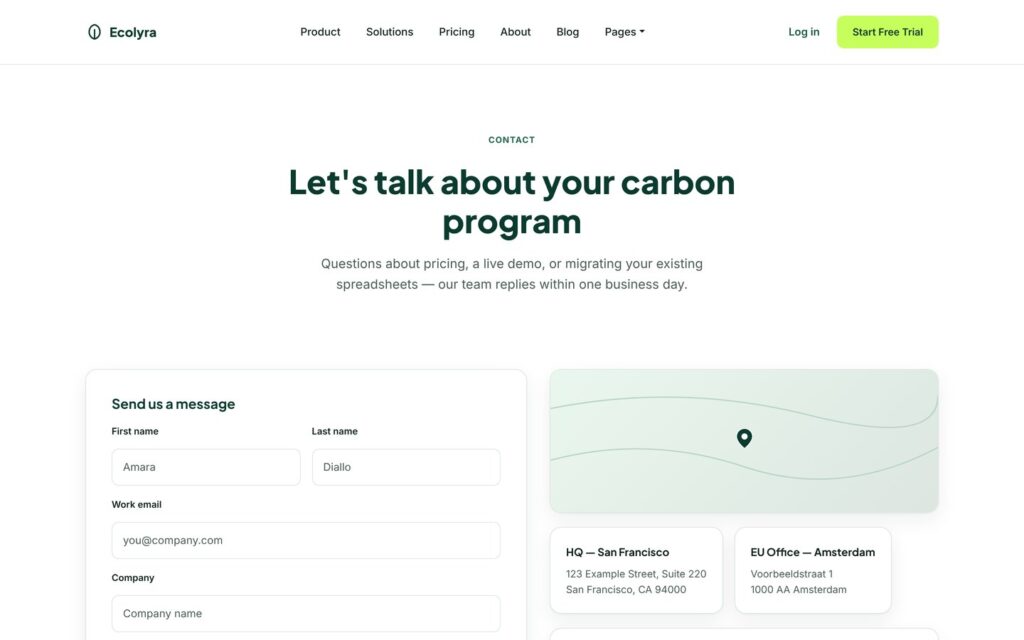
Task: Click the CONTACT eyebrow label
Action: click(x=511, y=140)
